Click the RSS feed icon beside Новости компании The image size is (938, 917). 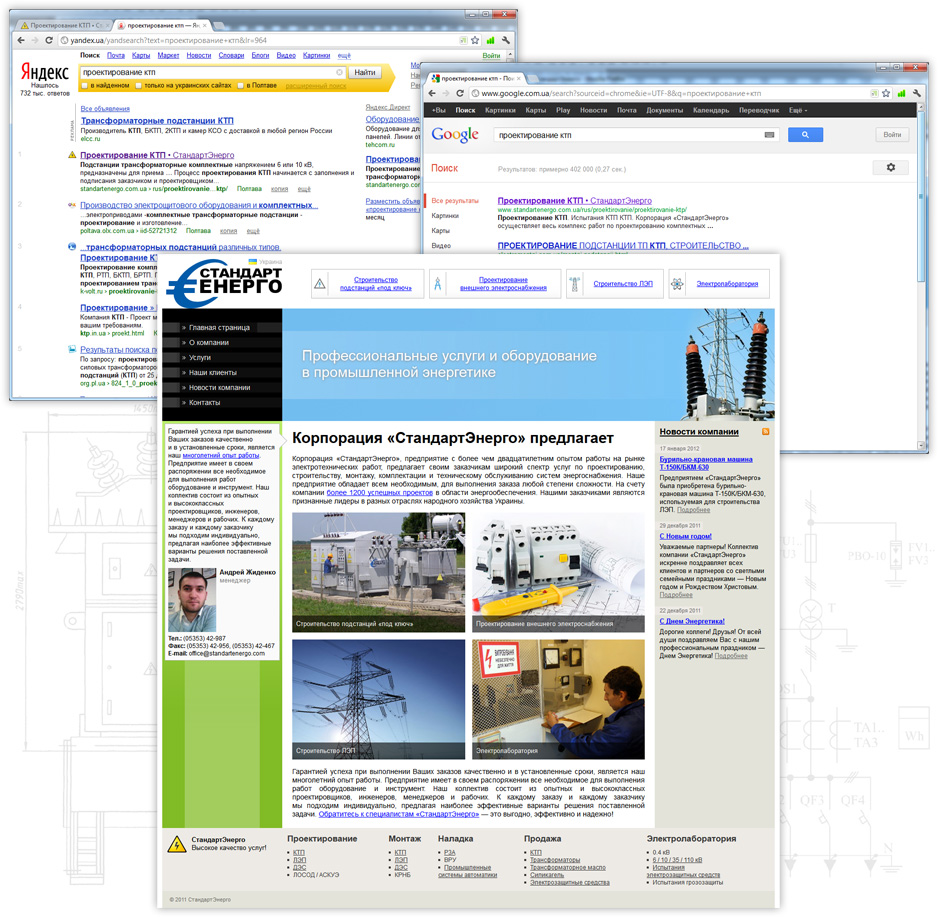(x=766, y=432)
